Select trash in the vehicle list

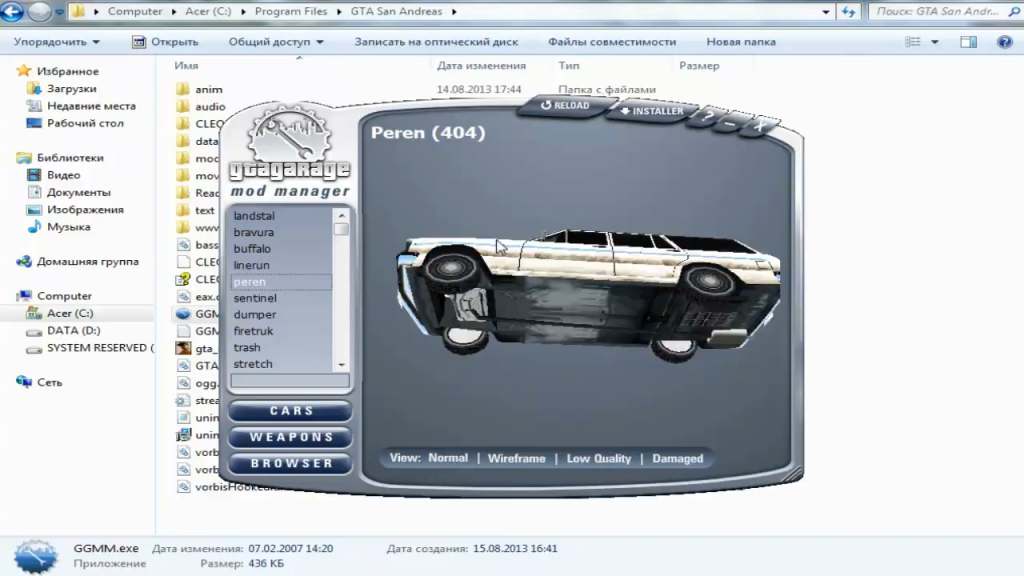click(x=281, y=347)
